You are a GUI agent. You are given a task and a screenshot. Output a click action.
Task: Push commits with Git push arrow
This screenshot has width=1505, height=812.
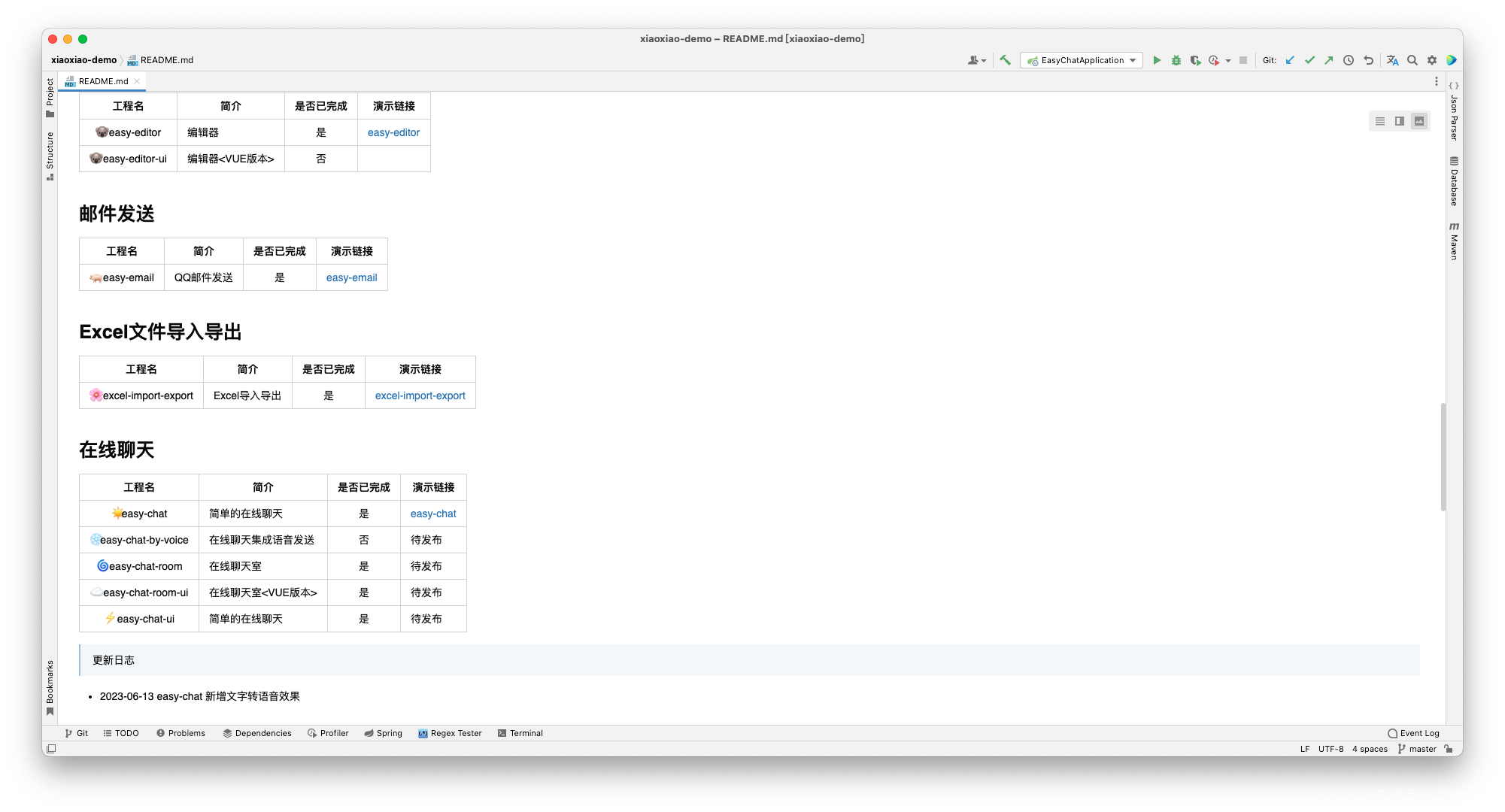click(x=1329, y=60)
